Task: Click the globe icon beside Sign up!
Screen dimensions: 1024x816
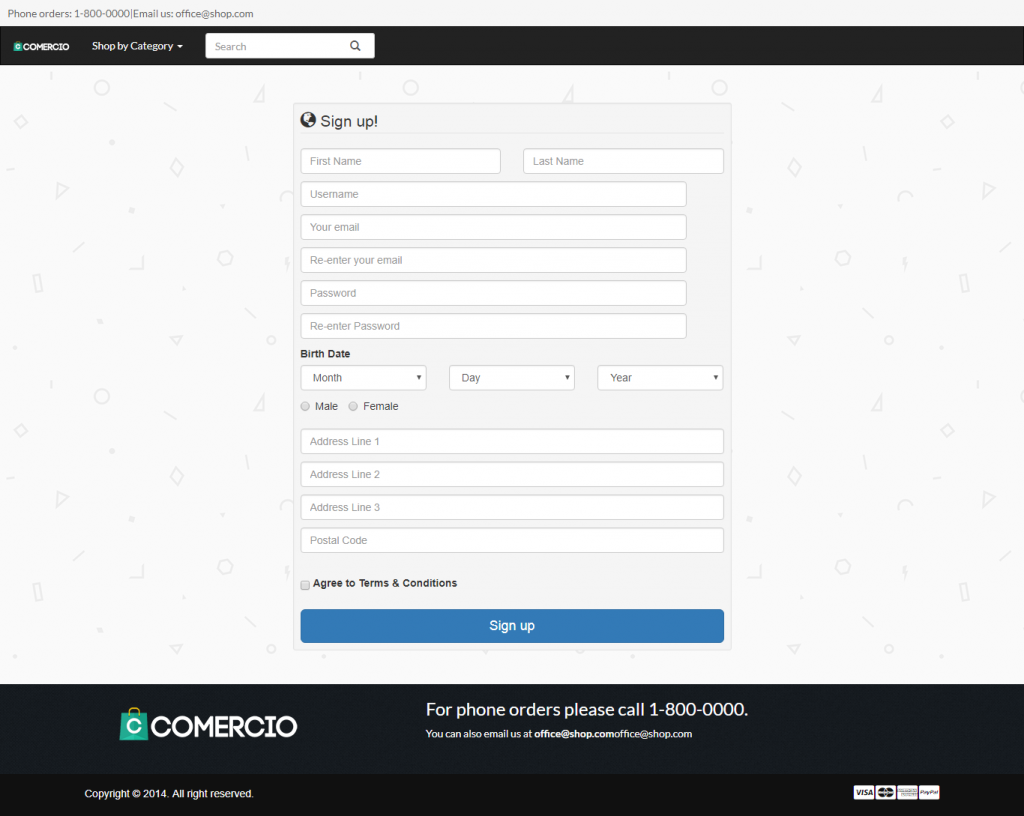Action: coord(308,120)
